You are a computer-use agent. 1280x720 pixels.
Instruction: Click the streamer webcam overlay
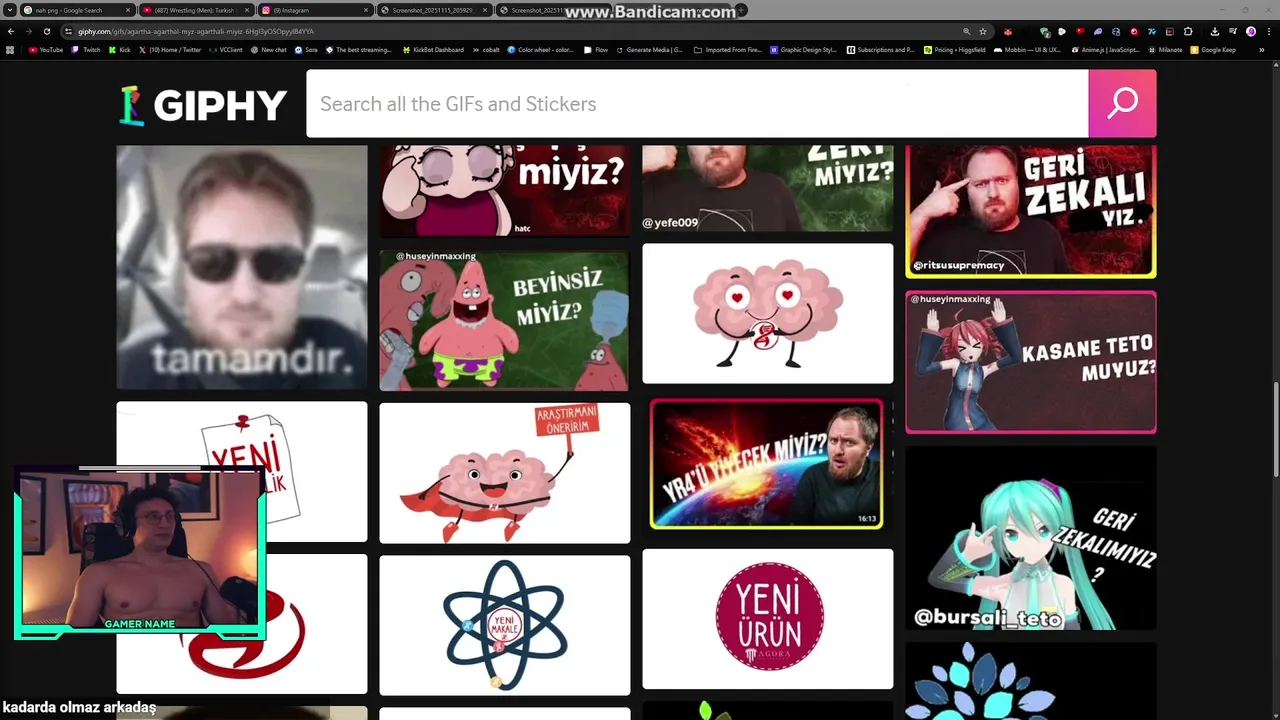(140, 552)
